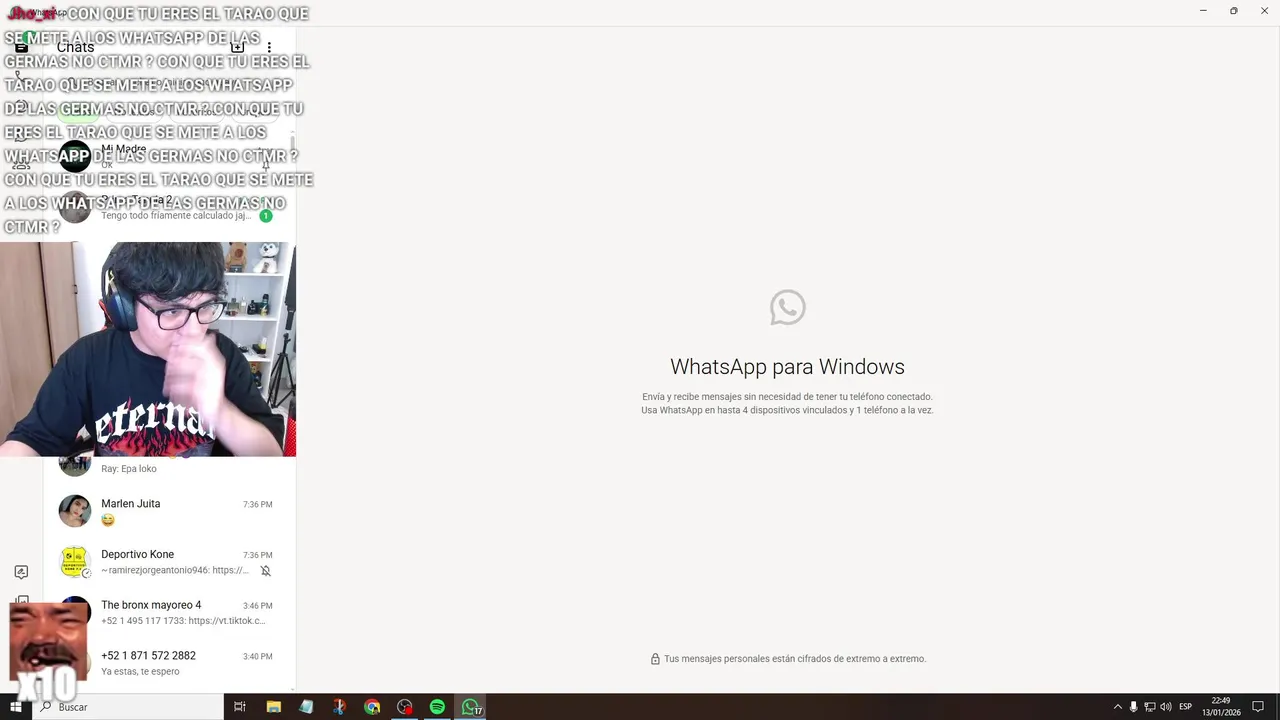Image resolution: width=1280 pixels, height=720 pixels.
Task: Click the end-to-end encryption notice text
Action: [x=795, y=659]
